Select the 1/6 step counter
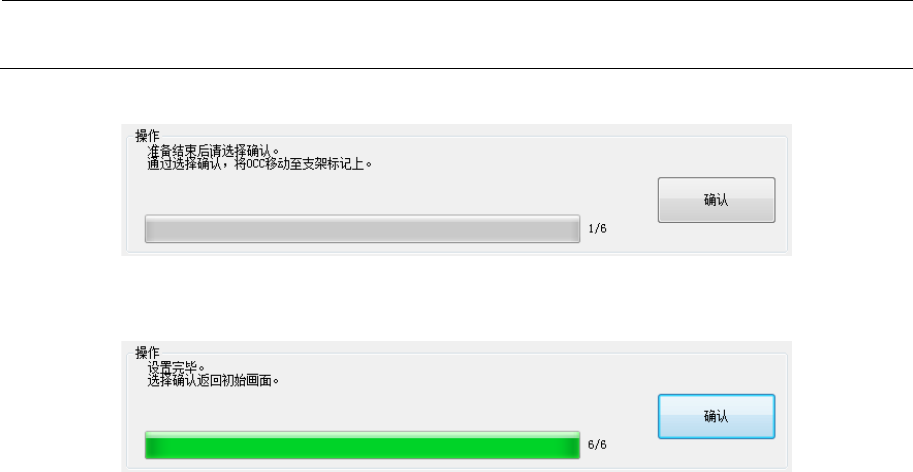 [597, 229]
